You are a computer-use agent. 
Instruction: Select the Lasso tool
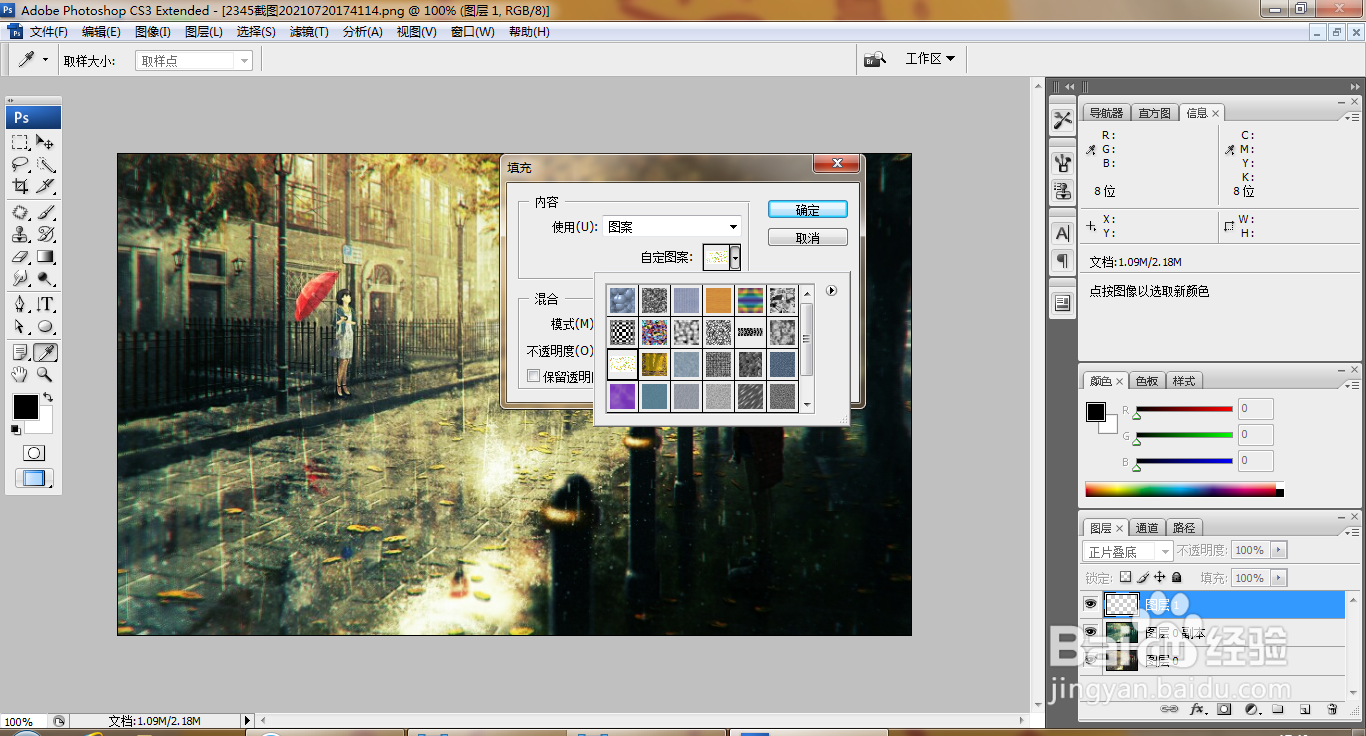point(20,164)
